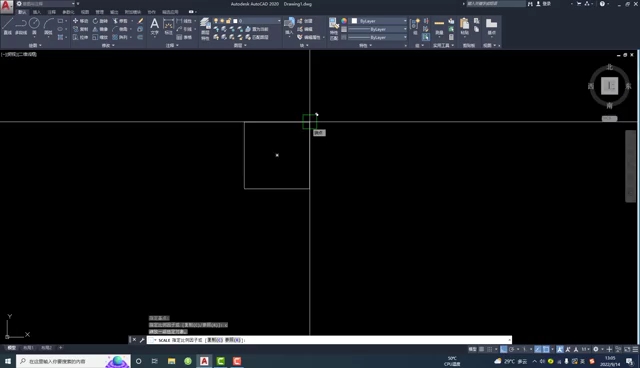Toggle grid display in status bar

[482, 349]
